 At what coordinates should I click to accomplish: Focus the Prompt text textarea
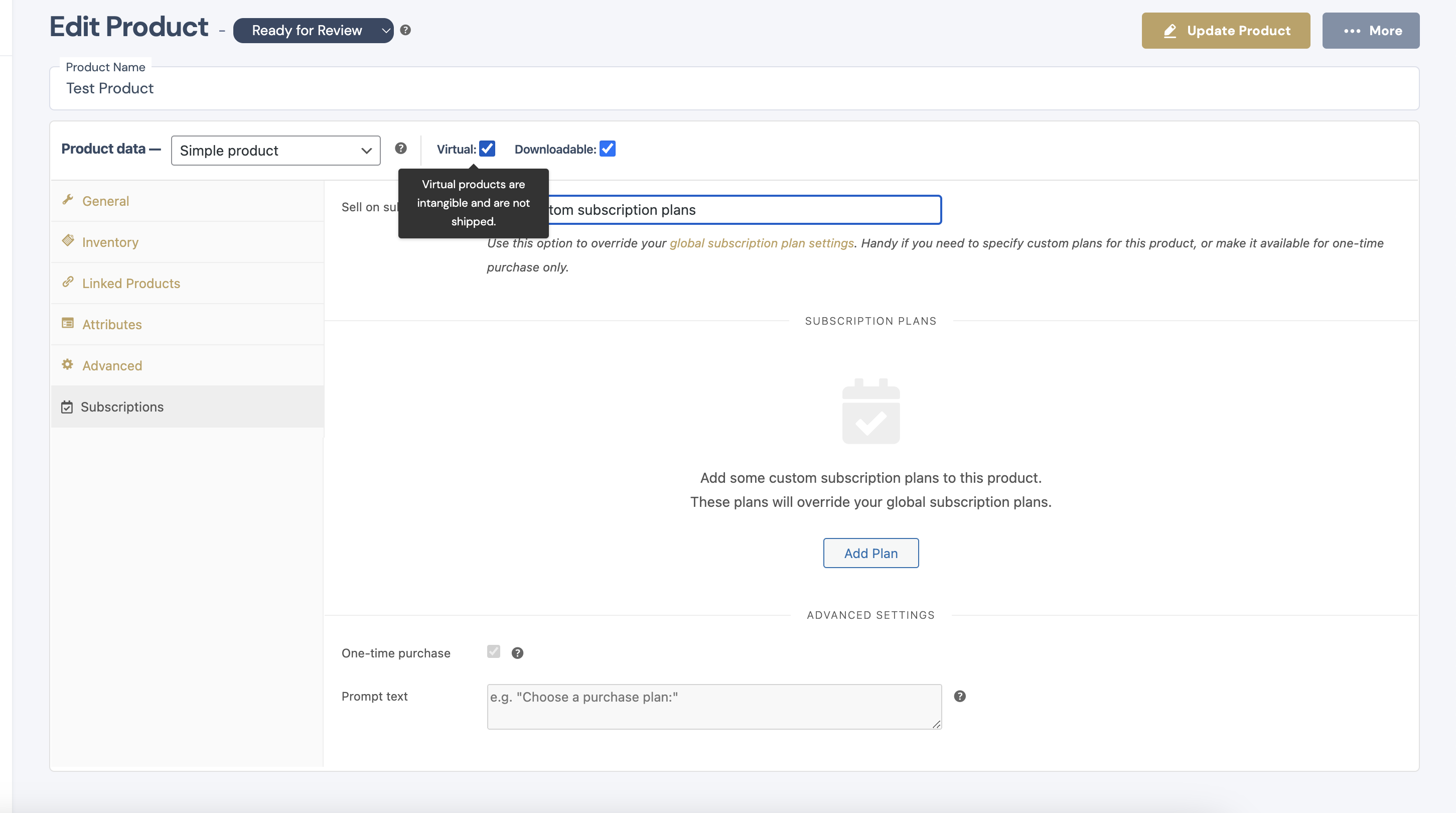point(714,707)
